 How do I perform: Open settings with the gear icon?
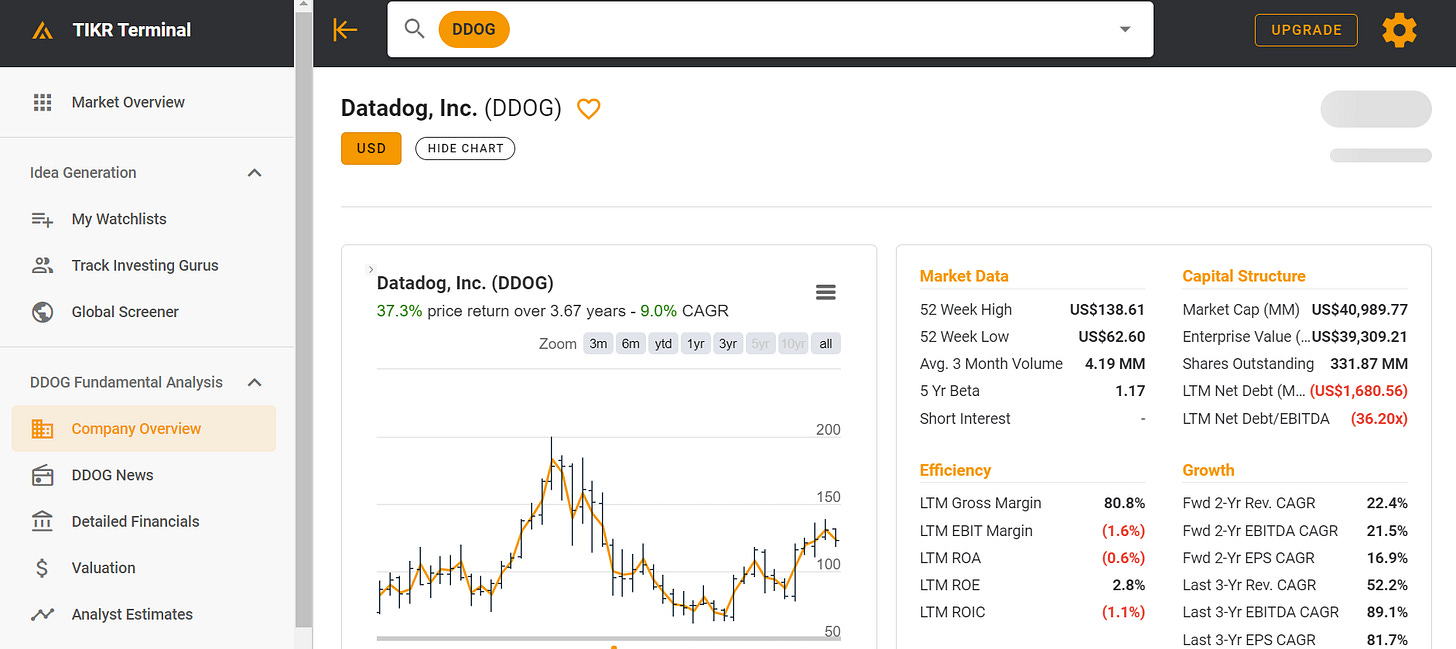point(1399,30)
